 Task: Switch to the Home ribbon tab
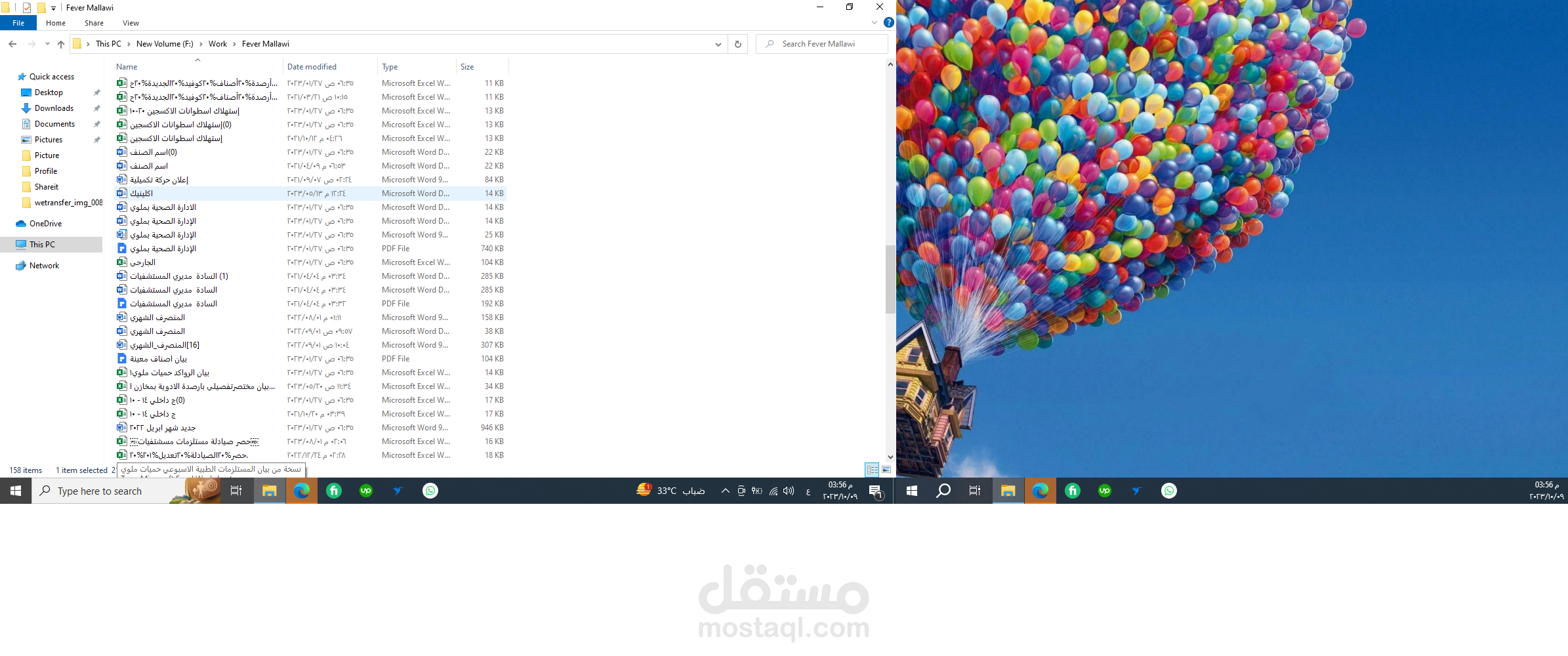click(x=56, y=23)
